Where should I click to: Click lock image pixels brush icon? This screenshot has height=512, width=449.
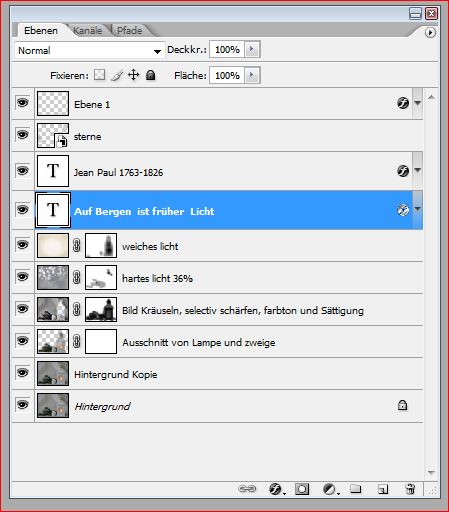[117, 75]
